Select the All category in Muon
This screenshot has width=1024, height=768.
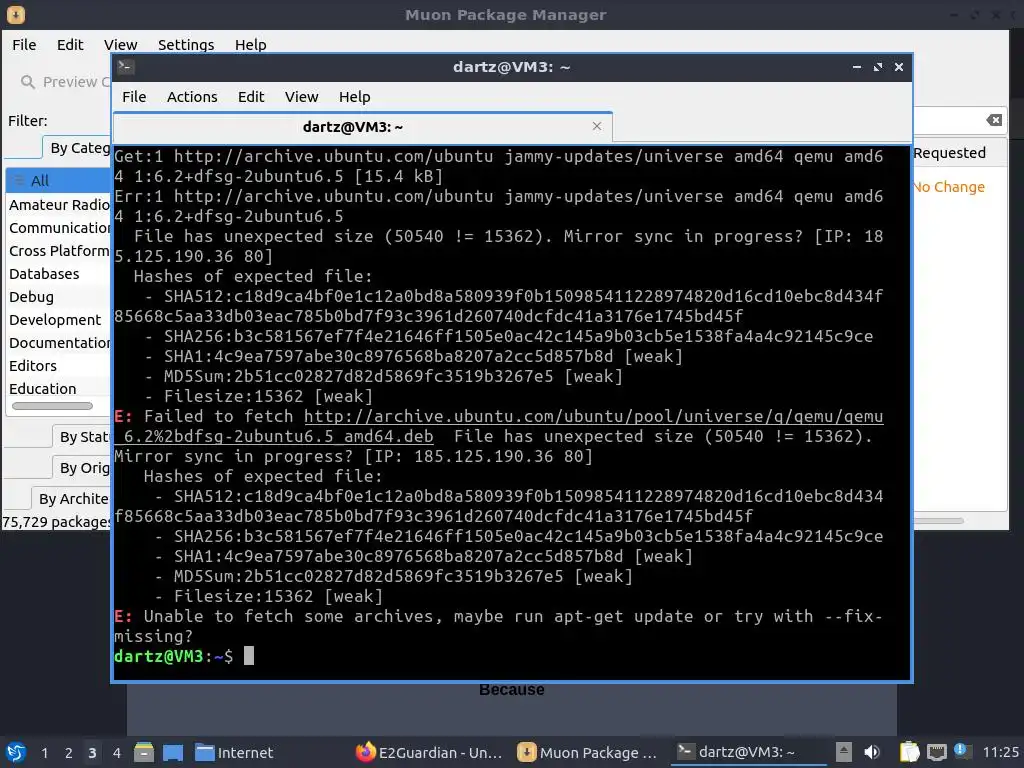click(59, 181)
